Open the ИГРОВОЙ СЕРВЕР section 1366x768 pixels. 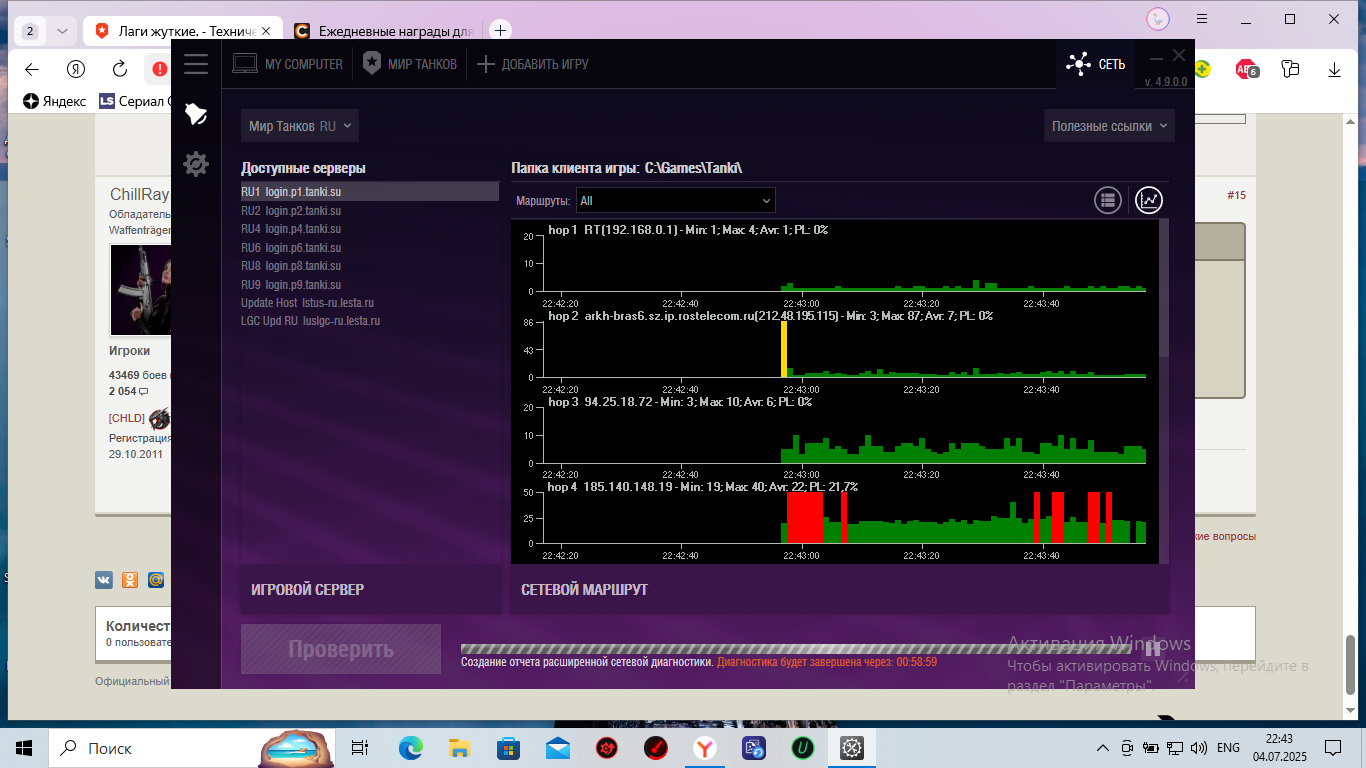[x=371, y=590]
